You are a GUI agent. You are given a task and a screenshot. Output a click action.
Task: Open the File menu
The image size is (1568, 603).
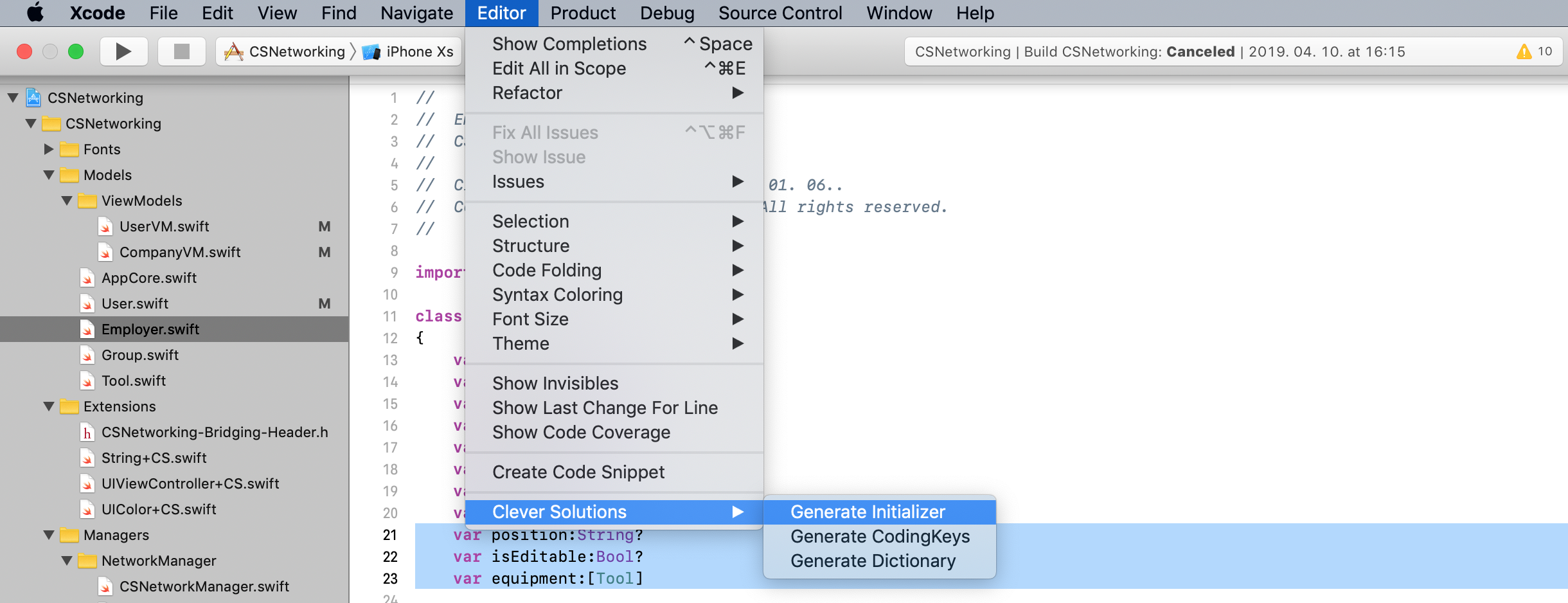(163, 13)
